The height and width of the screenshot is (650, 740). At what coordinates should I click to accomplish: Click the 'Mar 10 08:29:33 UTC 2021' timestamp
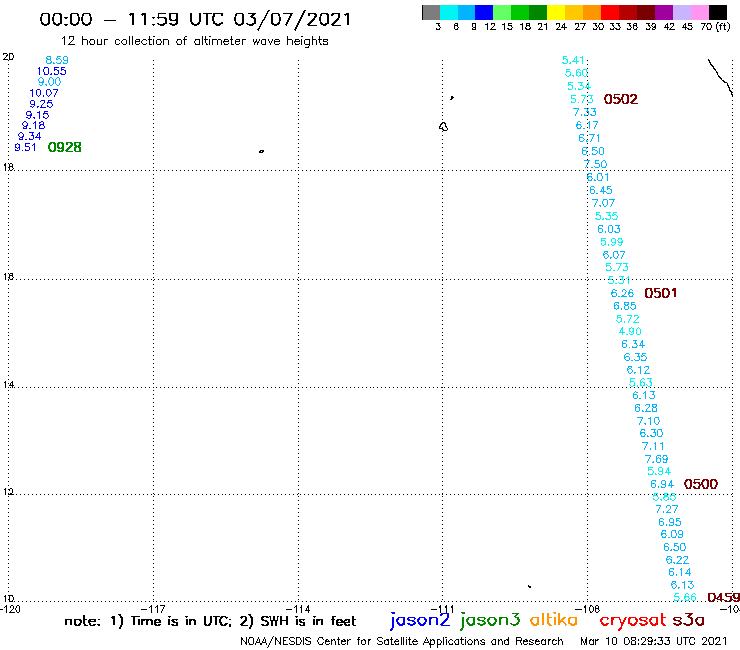(x=654, y=641)
